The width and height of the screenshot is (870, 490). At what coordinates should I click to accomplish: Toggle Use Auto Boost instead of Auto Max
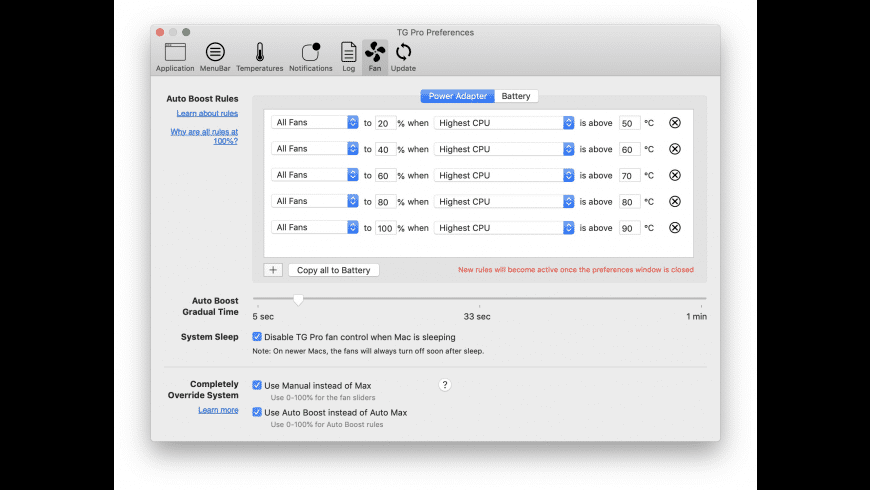pyautogui.click(x=258, y=412)
